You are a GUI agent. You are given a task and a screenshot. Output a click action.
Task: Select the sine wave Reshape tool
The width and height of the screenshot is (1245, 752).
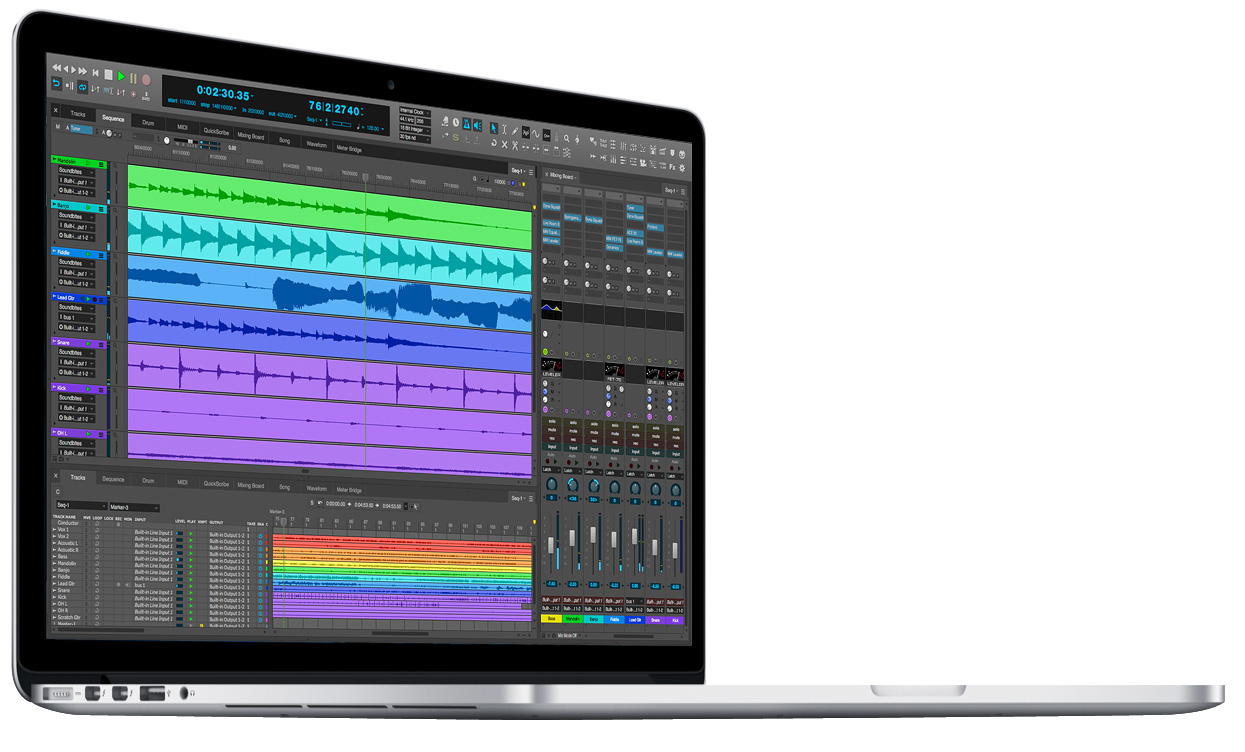536,134
